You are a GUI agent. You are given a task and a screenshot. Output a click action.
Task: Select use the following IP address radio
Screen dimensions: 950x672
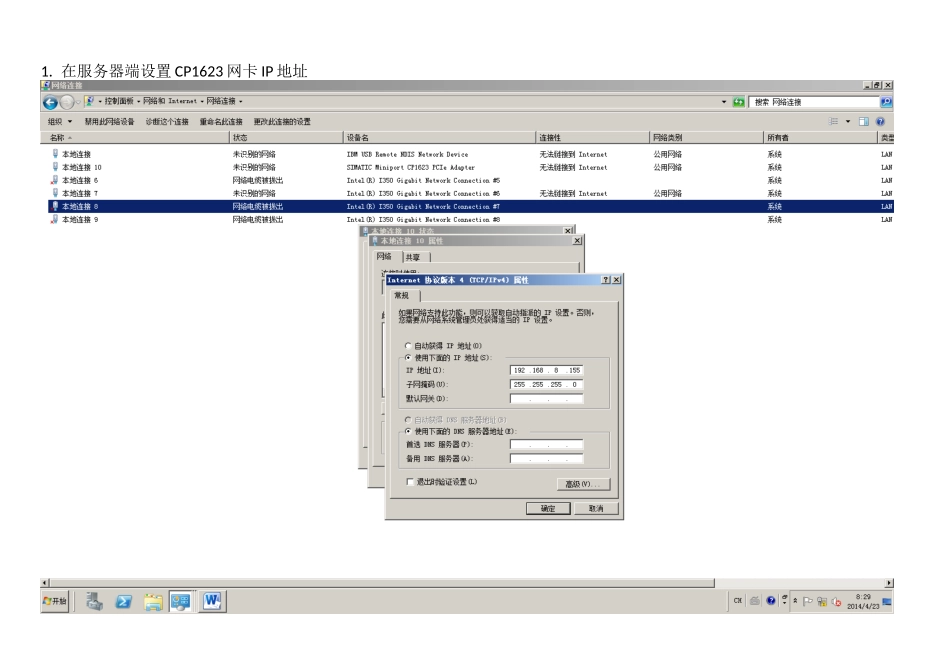[x=408, y=358]
